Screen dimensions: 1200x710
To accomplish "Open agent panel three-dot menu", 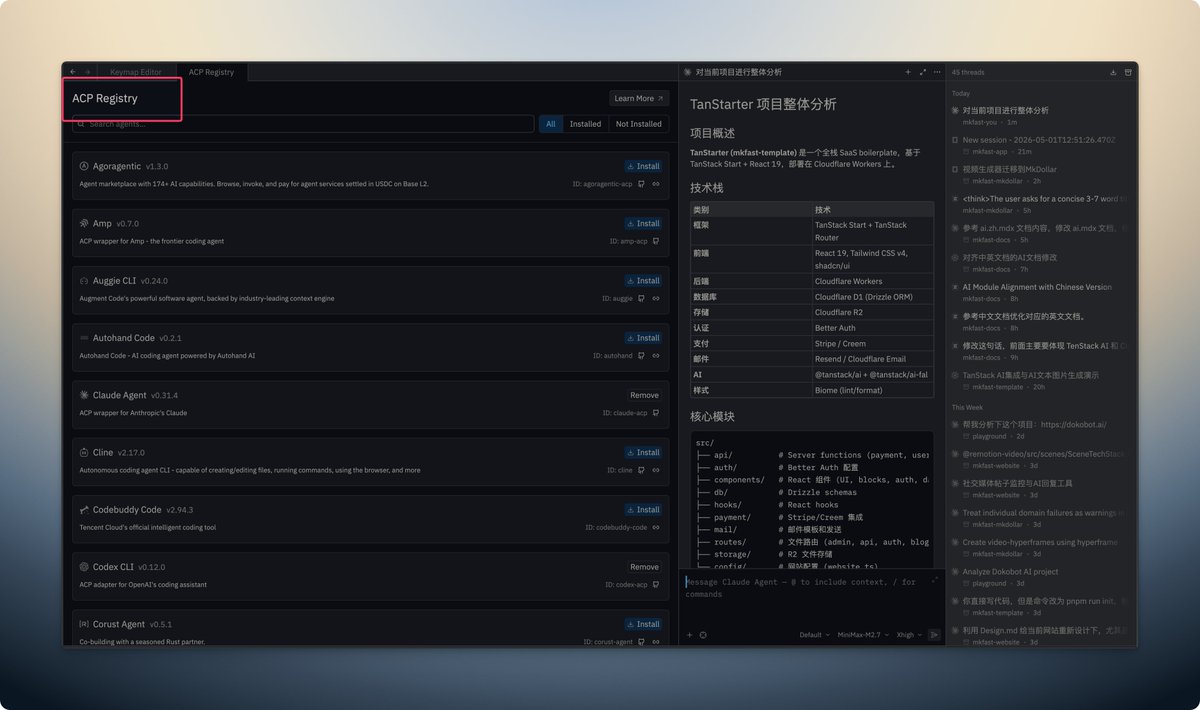I will pos(937,72).
